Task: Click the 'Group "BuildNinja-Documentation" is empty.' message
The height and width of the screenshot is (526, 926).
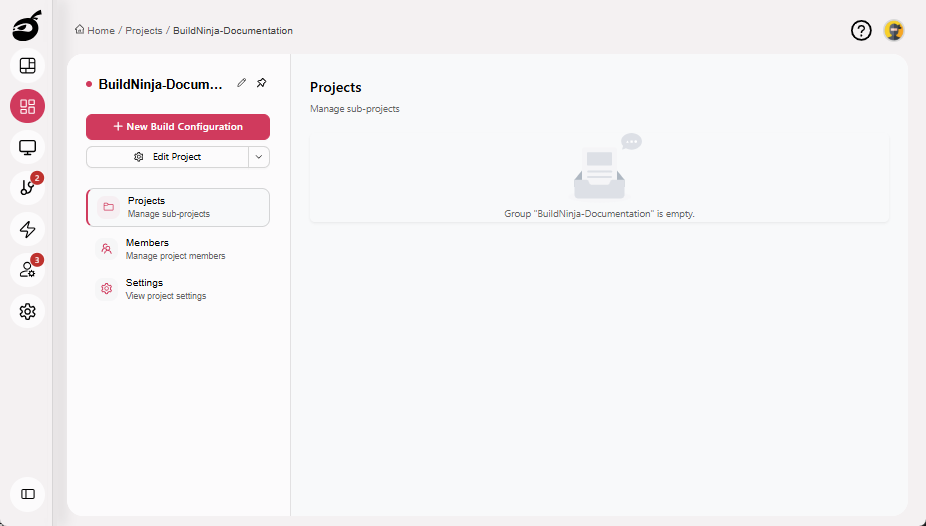Action: click(x=599, y=214)
